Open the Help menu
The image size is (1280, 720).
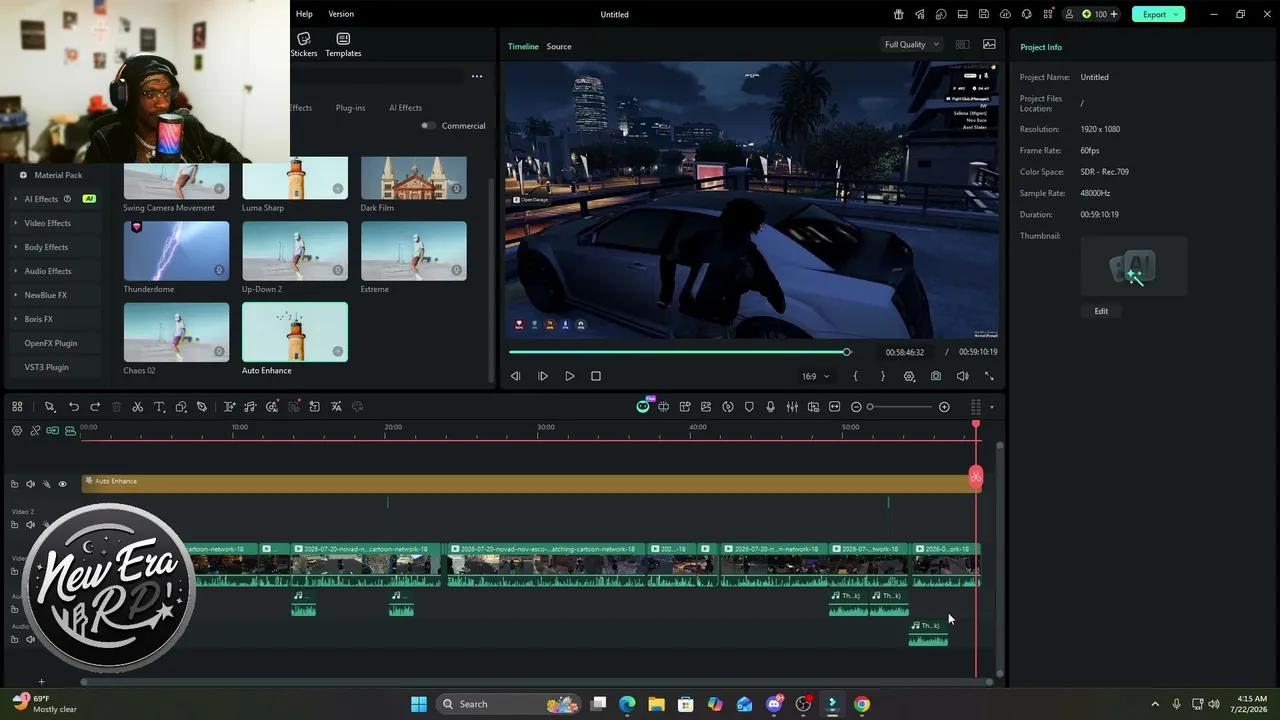(x=304, y=14)
